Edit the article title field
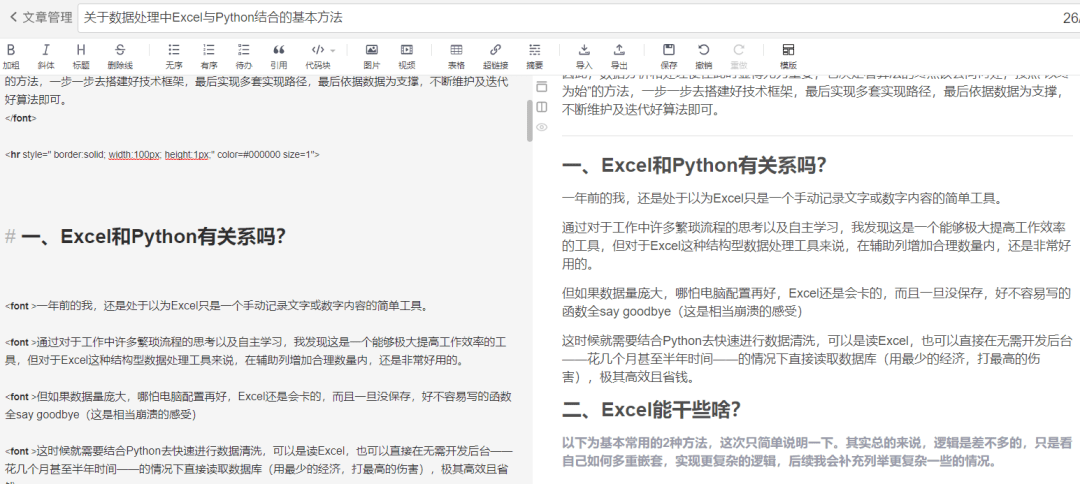 579,18
